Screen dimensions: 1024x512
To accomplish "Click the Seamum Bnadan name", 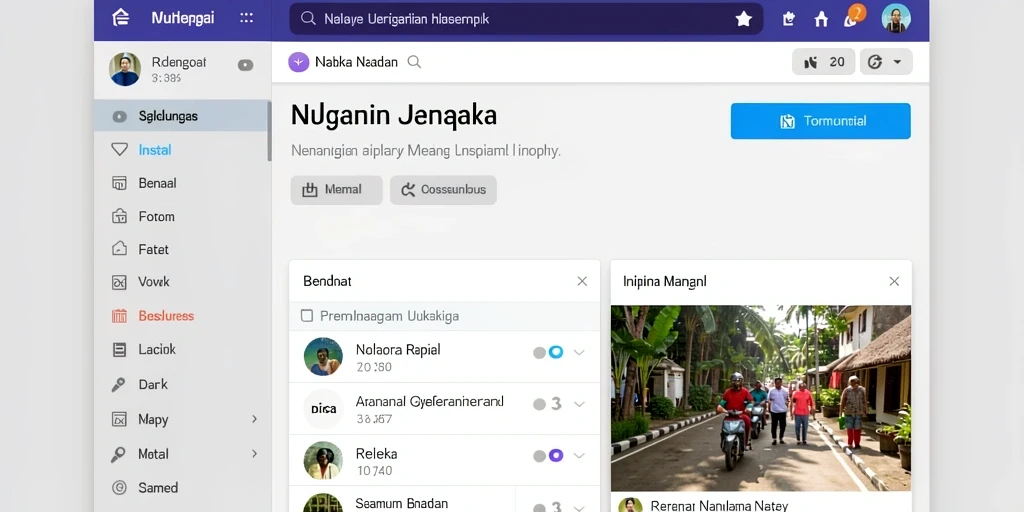I will pyautogui.click(x=402, y=504).
